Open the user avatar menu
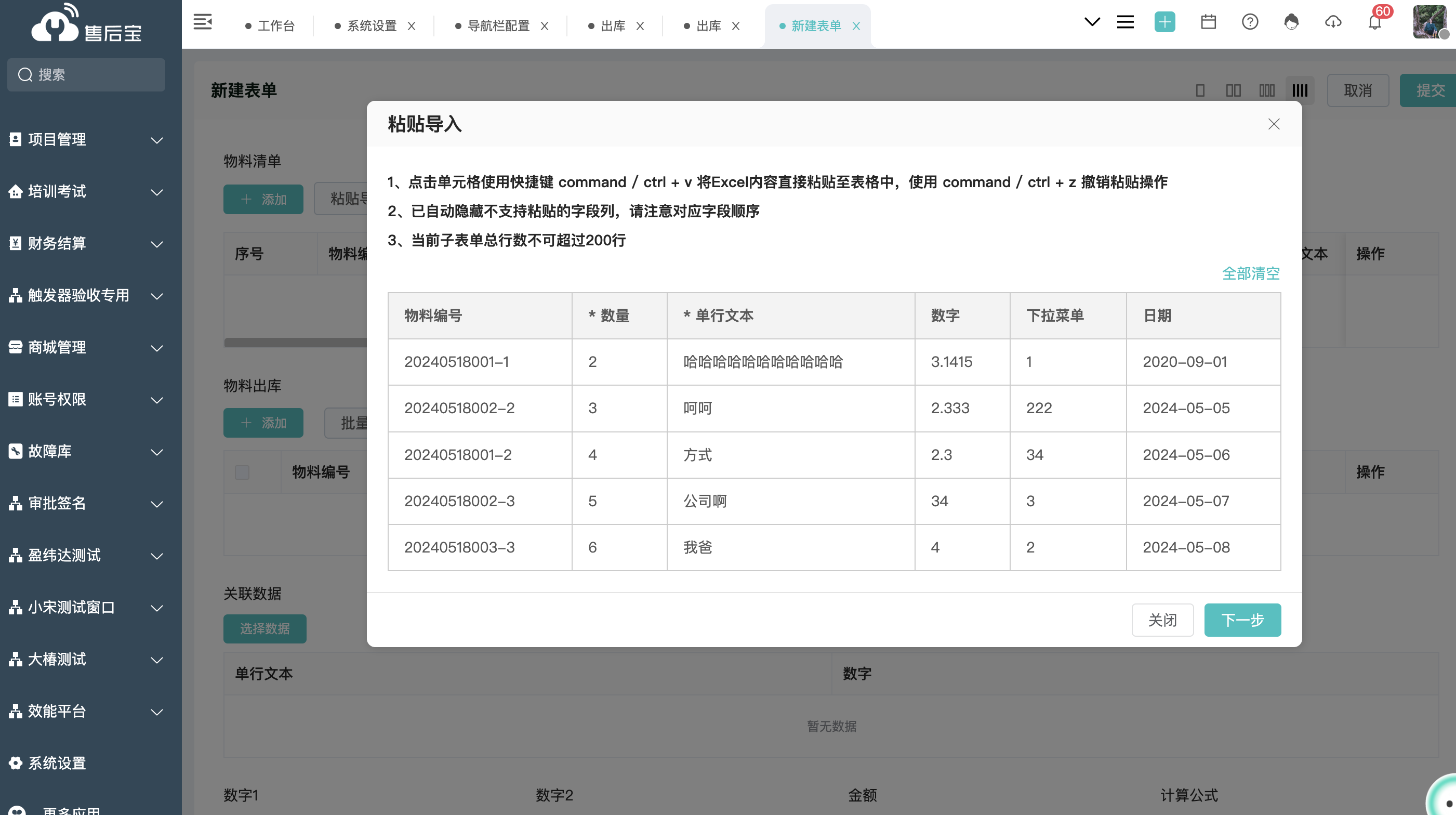 pos(1430,21)
